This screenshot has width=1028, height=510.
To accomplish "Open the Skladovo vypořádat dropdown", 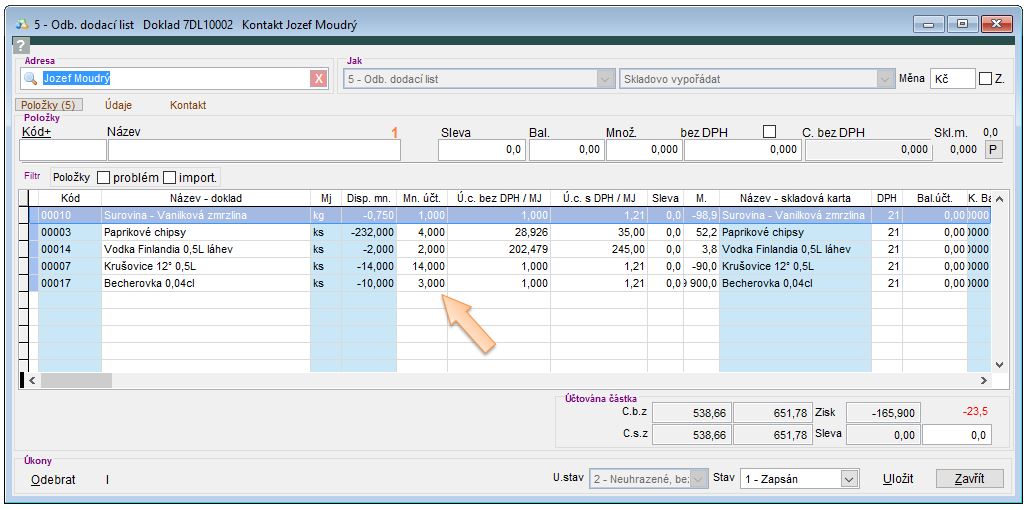I will coord(884,79).
